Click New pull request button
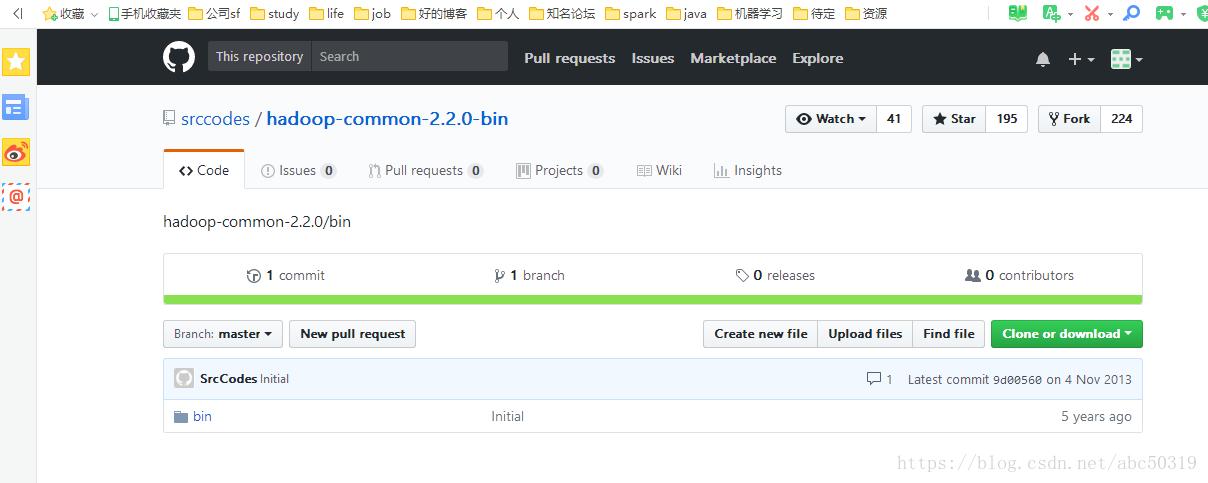 click(353, 334)
